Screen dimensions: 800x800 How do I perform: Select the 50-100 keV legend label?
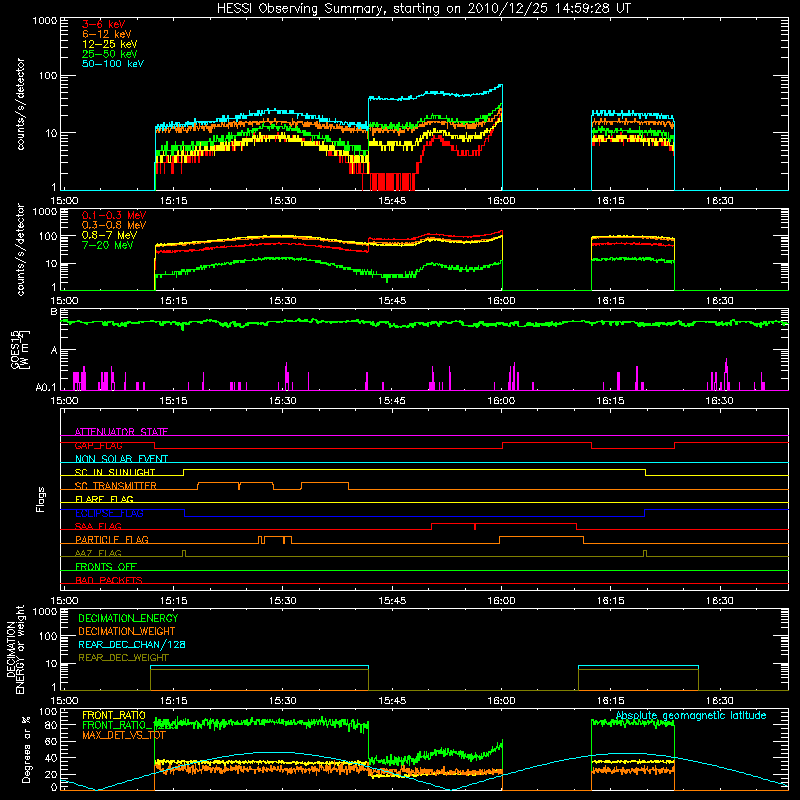pyautogui.click(x=113, y=64)
